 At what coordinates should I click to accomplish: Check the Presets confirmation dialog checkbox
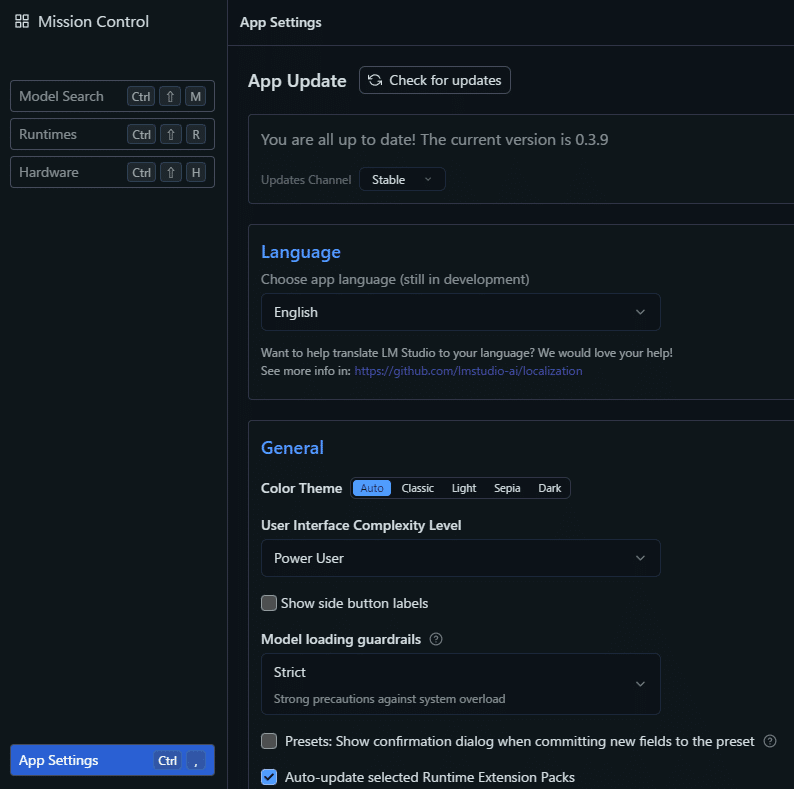[x=269, y=741]
